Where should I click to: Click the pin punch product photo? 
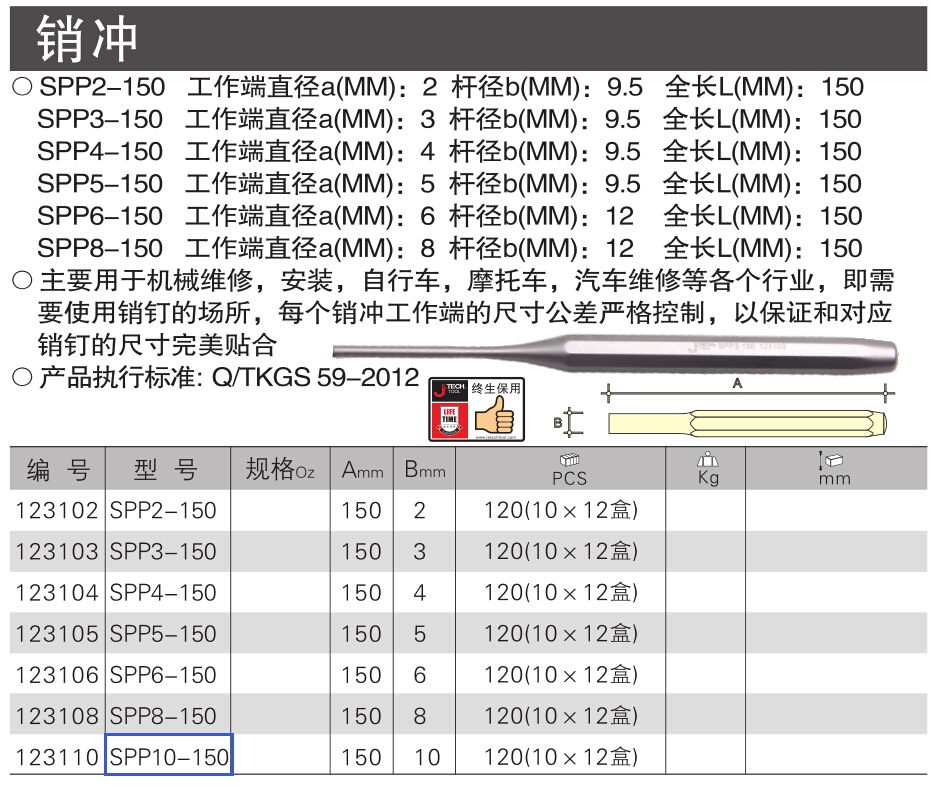(x=615, y=351)
